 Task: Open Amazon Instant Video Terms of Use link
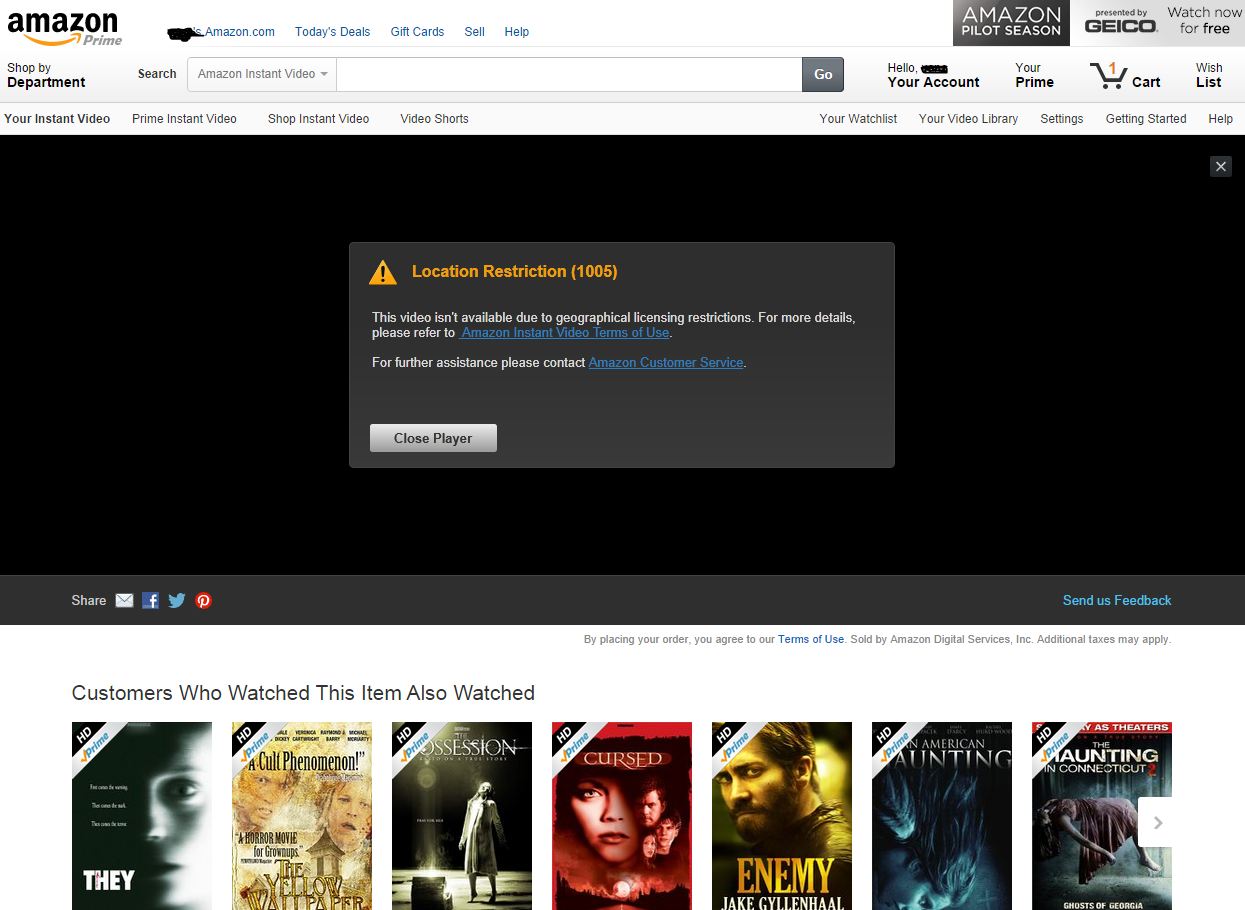pyautogui.click(x=565, y=333)
